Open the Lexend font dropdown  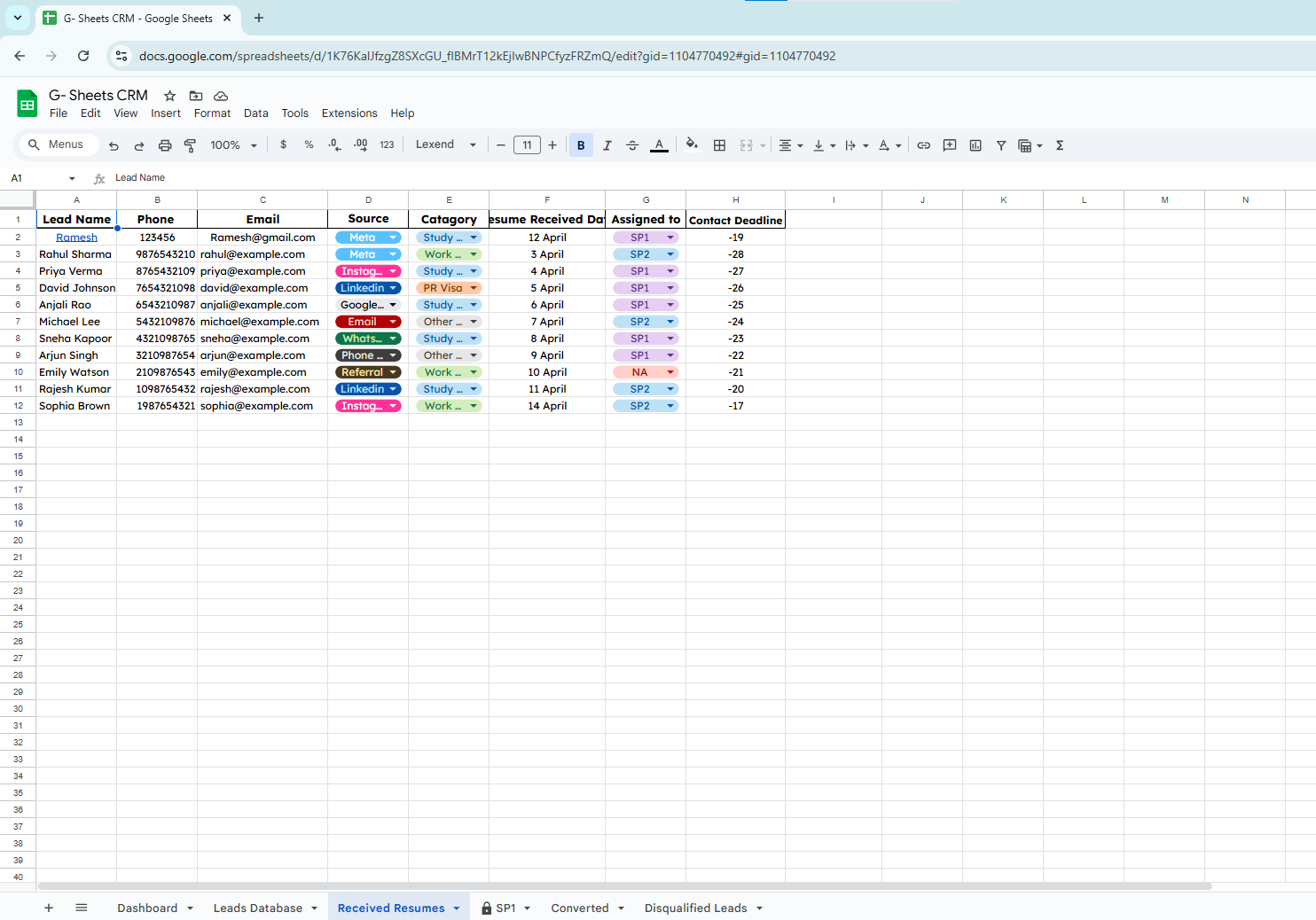[x=445, y=144]
